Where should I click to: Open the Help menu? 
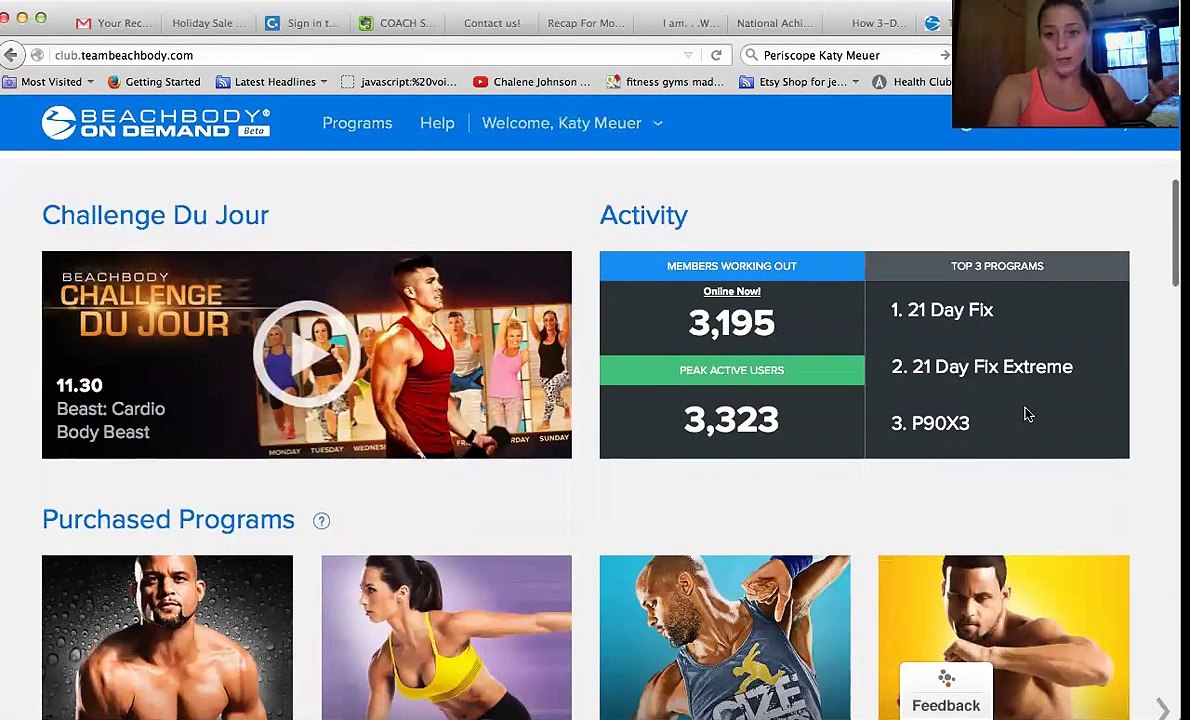point(437,123)
